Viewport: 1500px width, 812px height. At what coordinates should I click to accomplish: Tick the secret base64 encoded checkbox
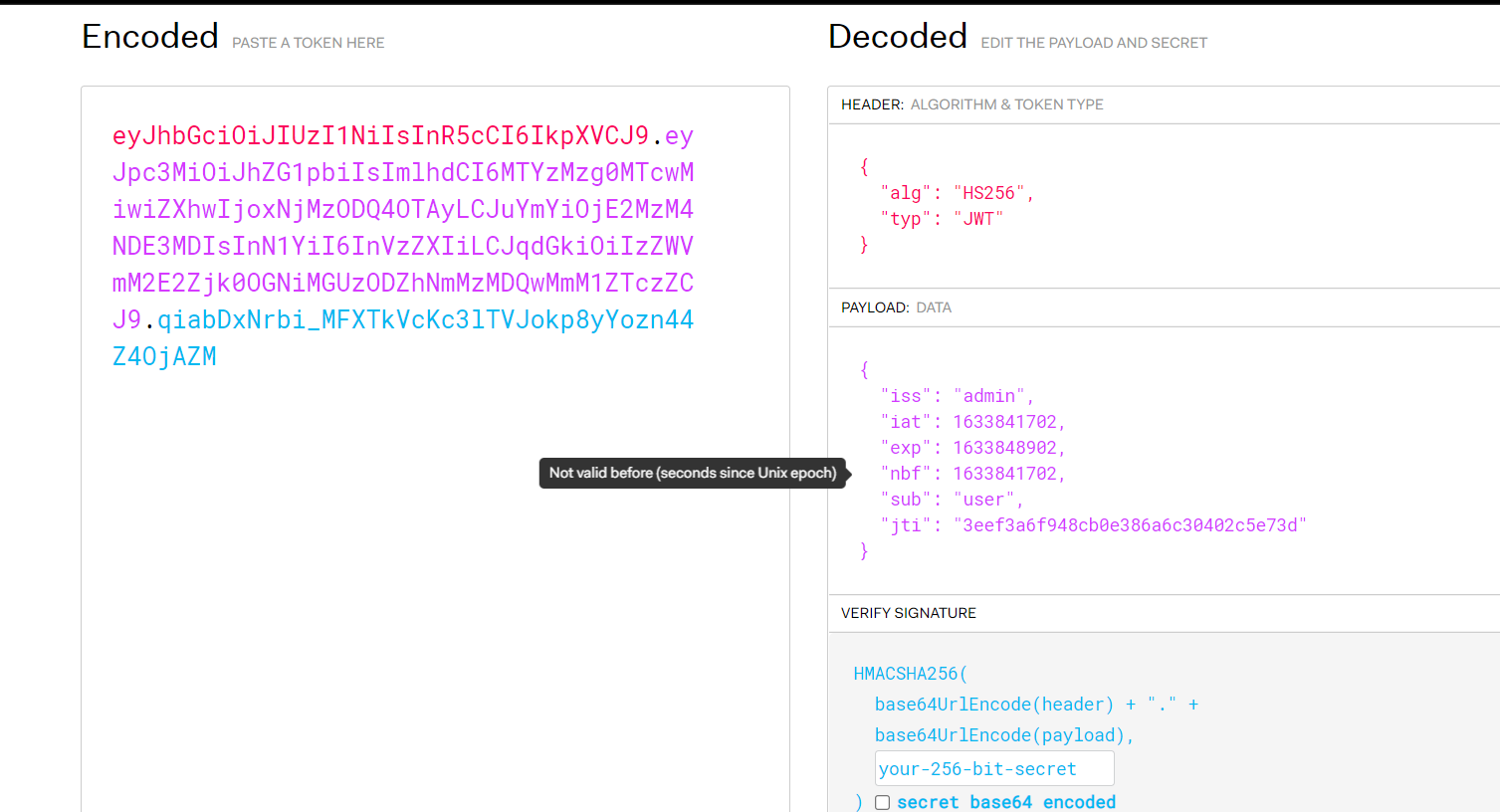(x=882, y=802)
